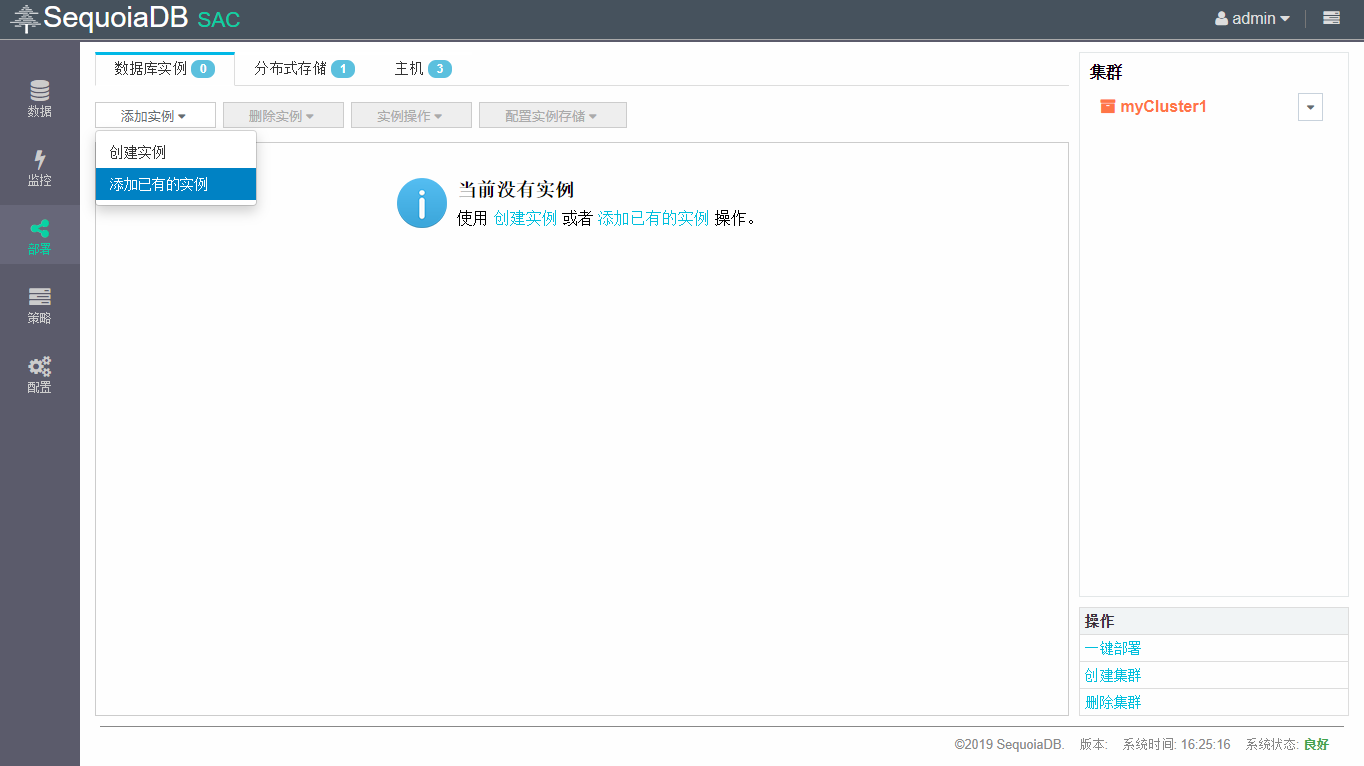
Task: Expand the myCluster1 options dropdown
Action: pos(1310,106)
